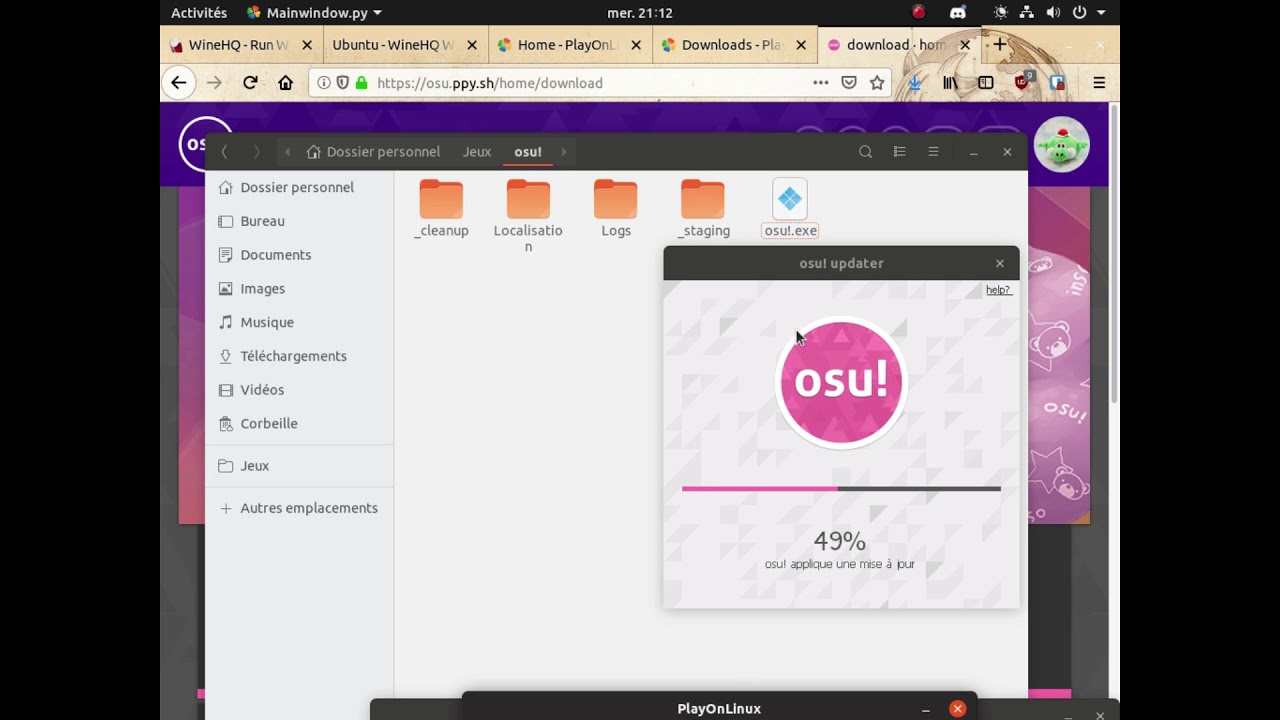Select the download · home osu tab
The width and height of the screenshot is (1280, 720).
(x=899, y=45)
